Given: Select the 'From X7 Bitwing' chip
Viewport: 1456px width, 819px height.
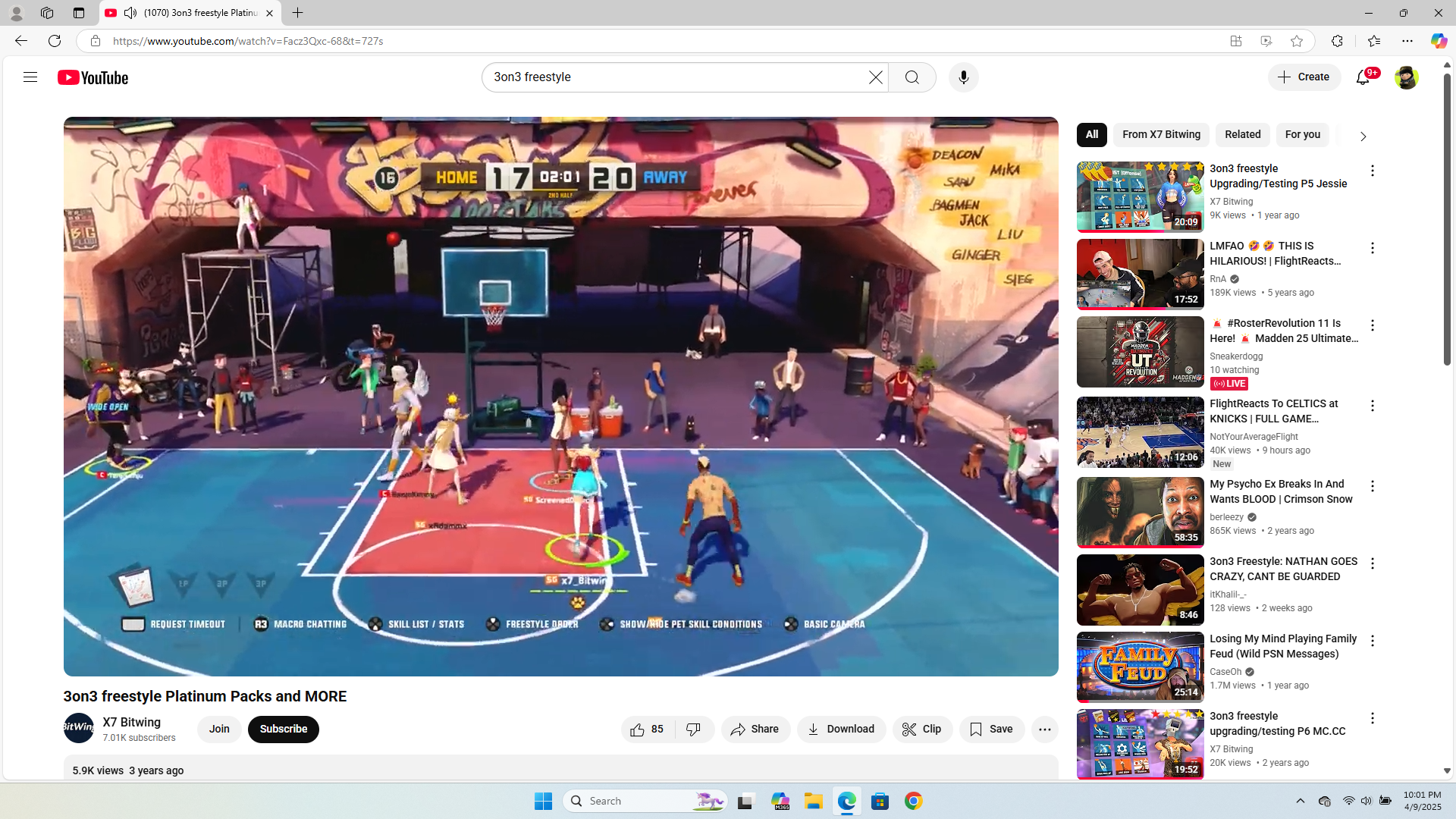Looking at the screenshot, I should (x=1162, y=135).
